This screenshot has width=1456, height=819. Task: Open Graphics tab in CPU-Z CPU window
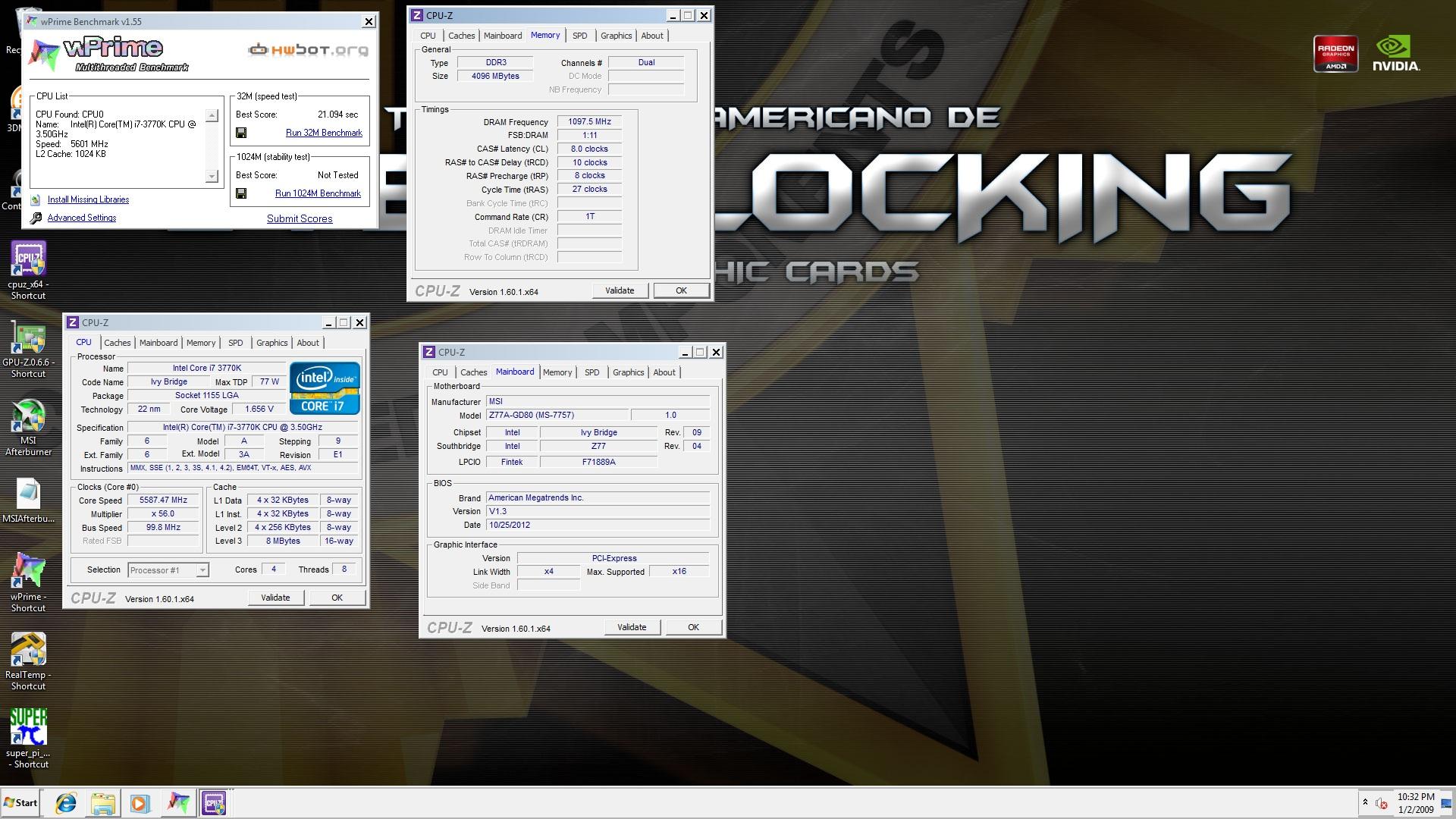pyautogui.click(x=271, y=343)
